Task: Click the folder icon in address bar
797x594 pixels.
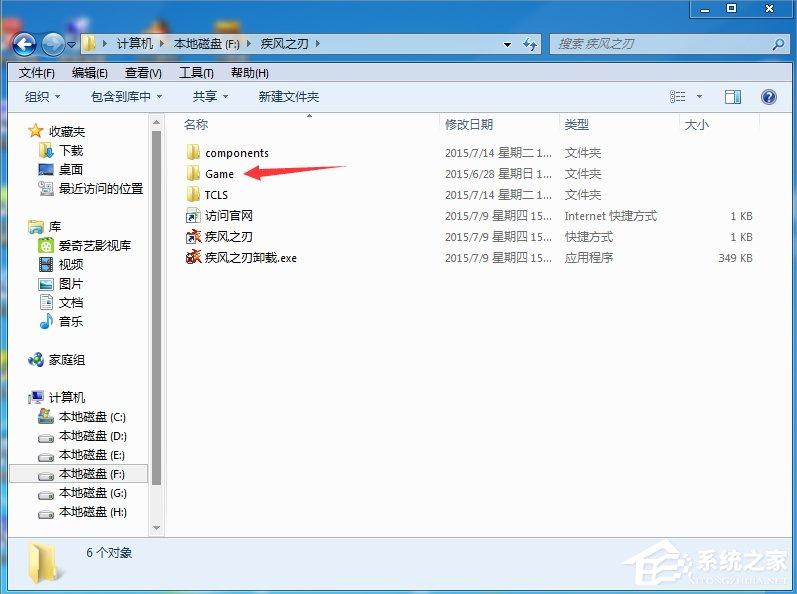Action: 89,44
